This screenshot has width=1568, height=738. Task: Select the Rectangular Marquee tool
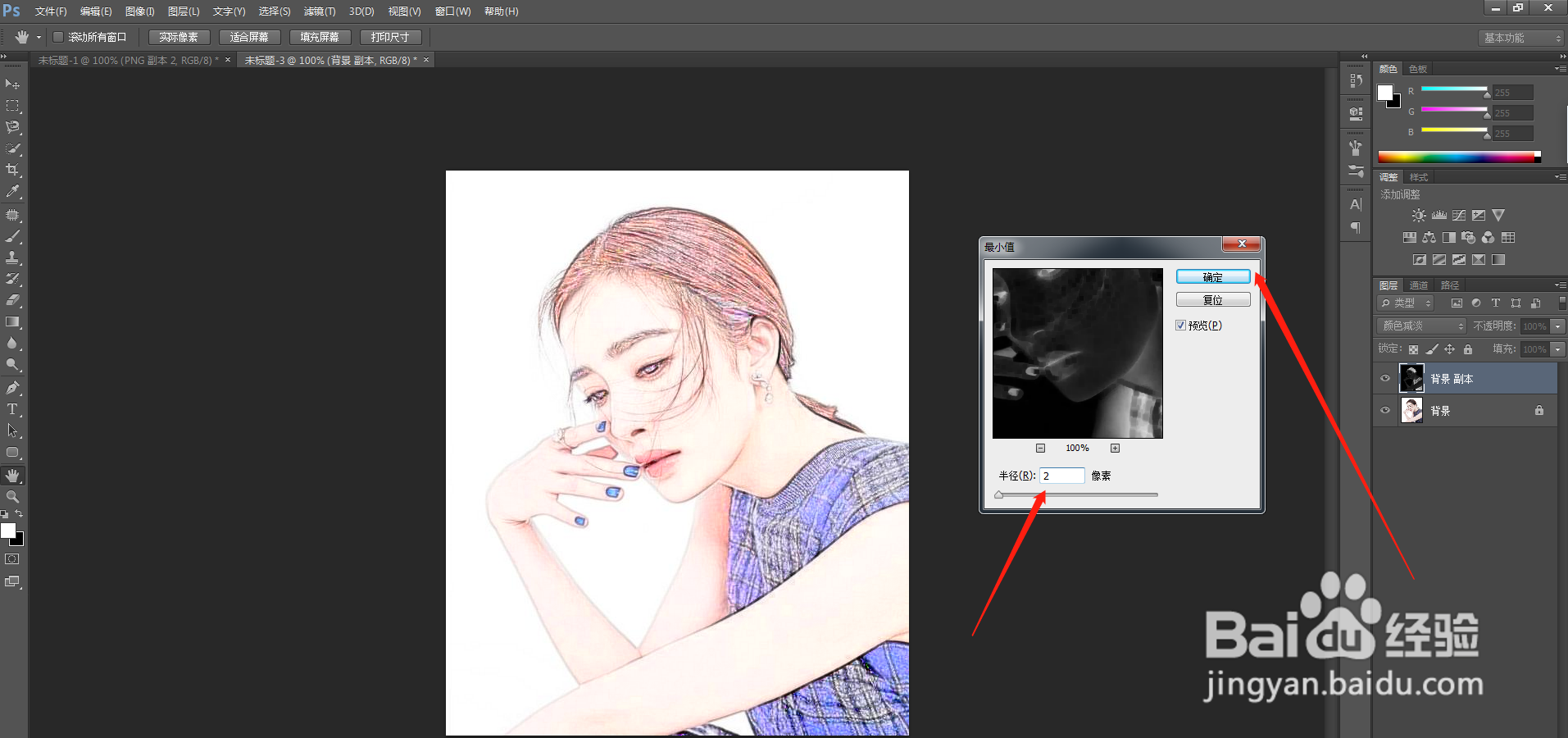(12, 106)
